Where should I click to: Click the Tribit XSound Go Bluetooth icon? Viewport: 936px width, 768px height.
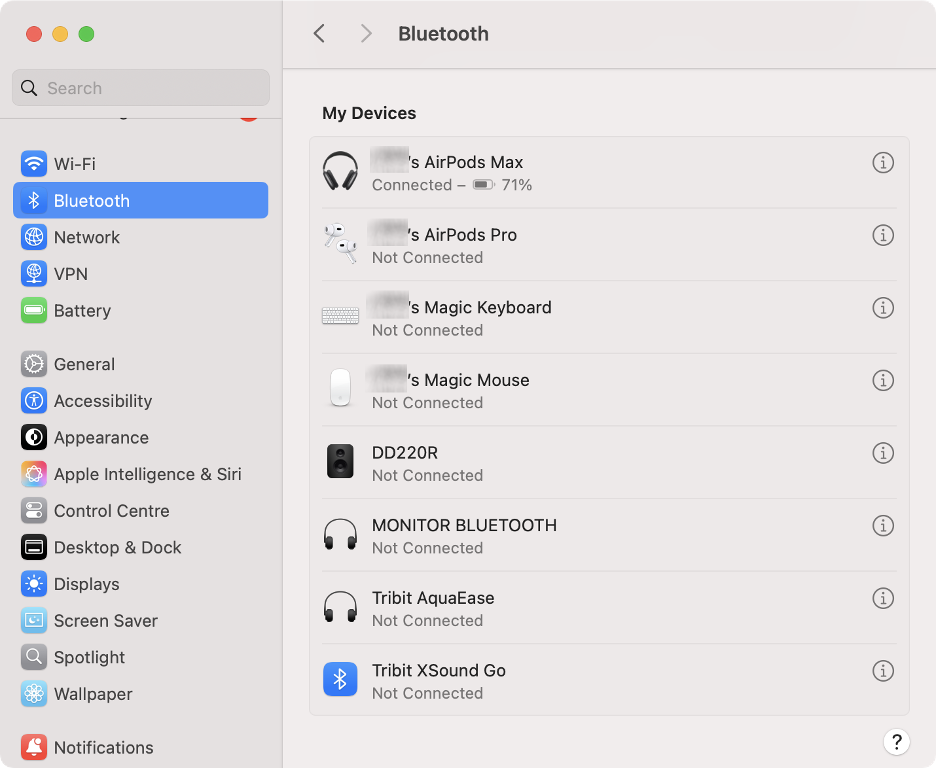(340, 679)
